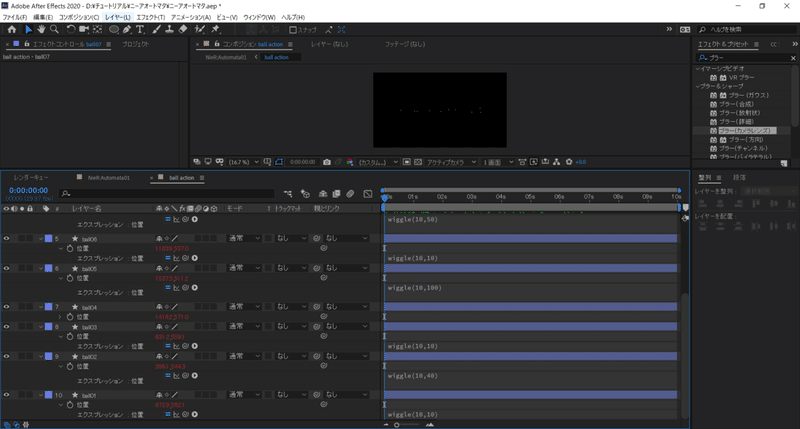Hide the ball04 layer with its eye icon
The image size is (800, 429).
[x=7, y=307]
